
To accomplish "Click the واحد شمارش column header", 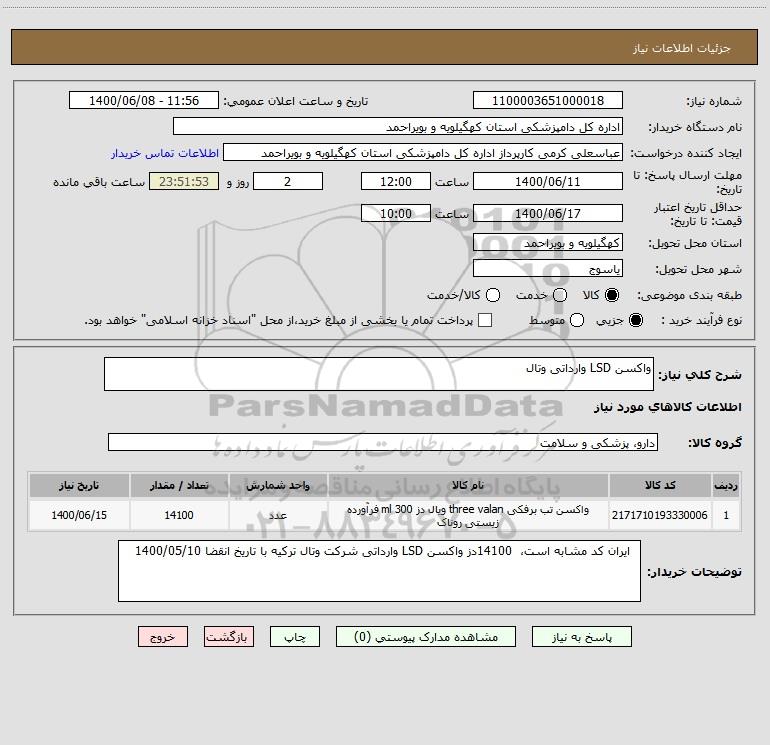I will (x=278, y=485).
